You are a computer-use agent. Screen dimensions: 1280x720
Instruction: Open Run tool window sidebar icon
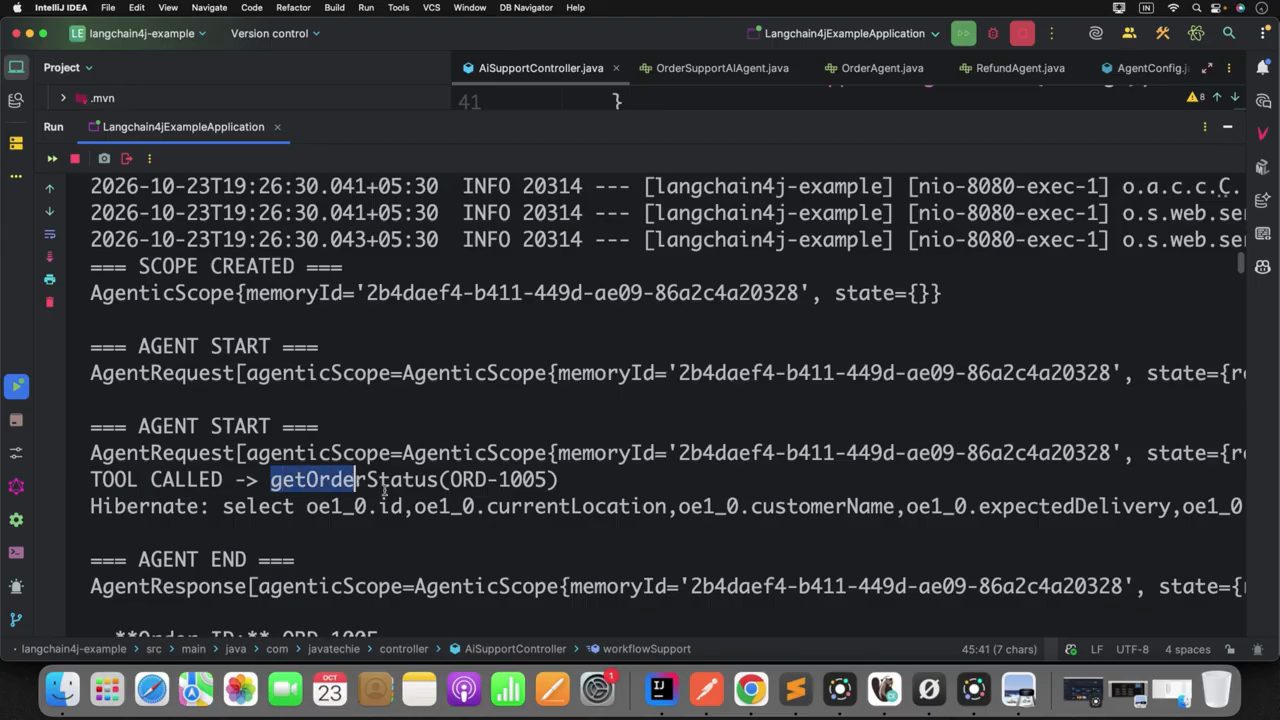(x=16, y=385)
